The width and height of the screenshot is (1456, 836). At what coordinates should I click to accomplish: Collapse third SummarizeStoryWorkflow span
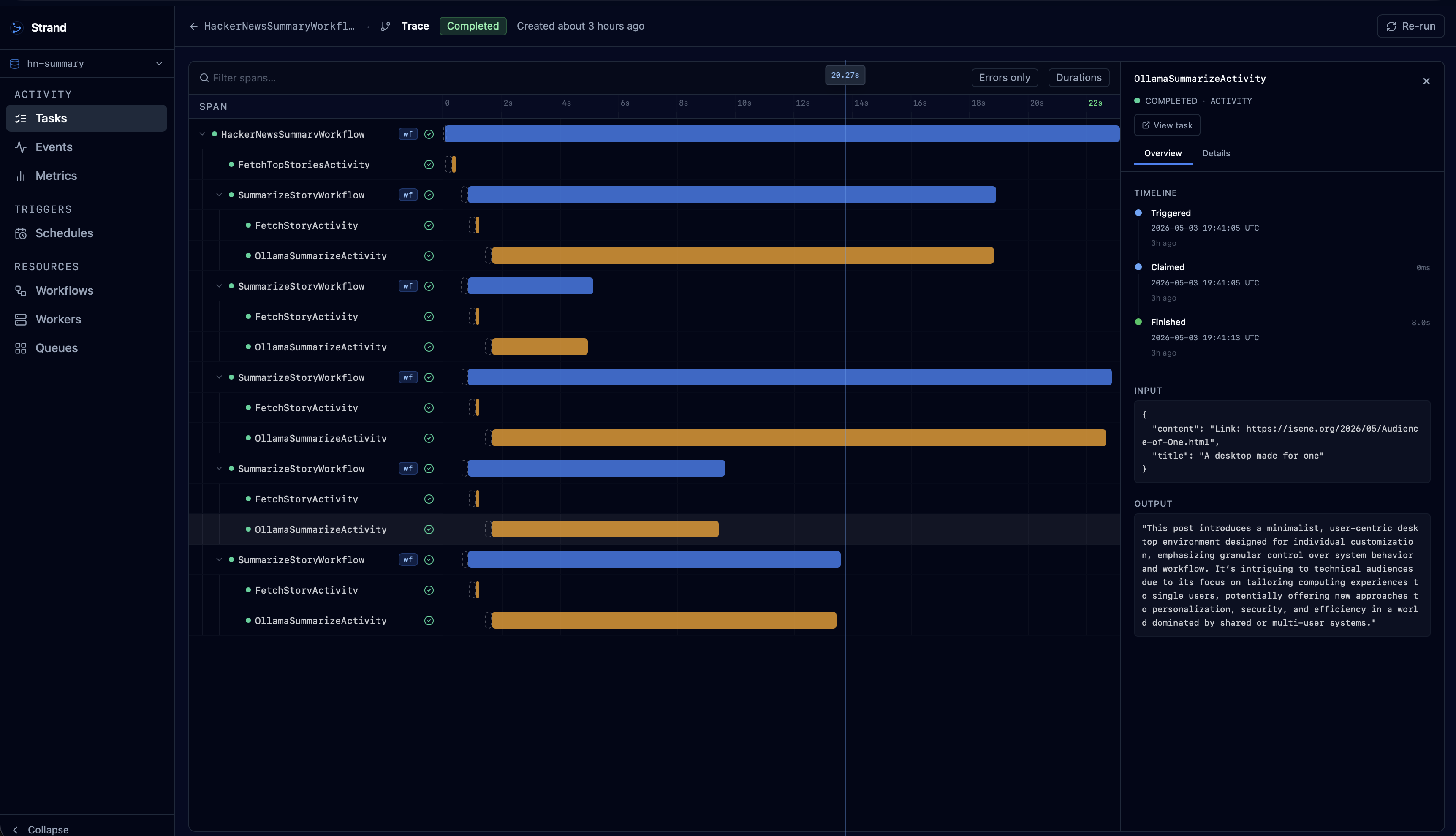coord(219,377)
